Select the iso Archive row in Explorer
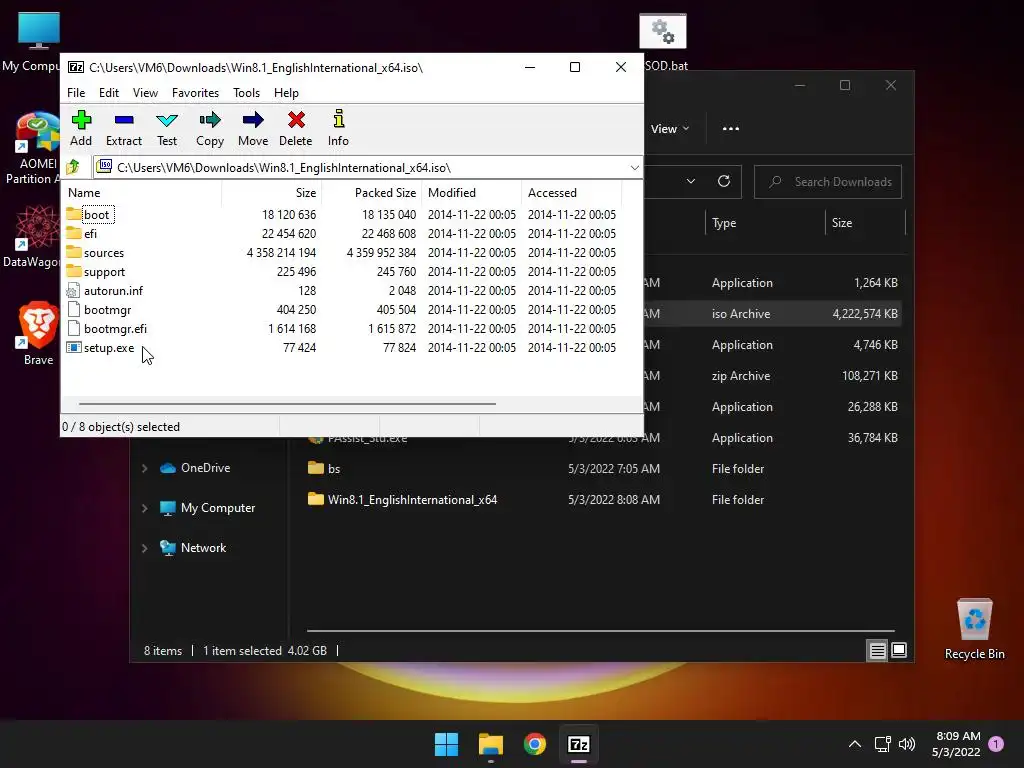Viewport: 1024px width, 768px height. (x=775, y=313)
